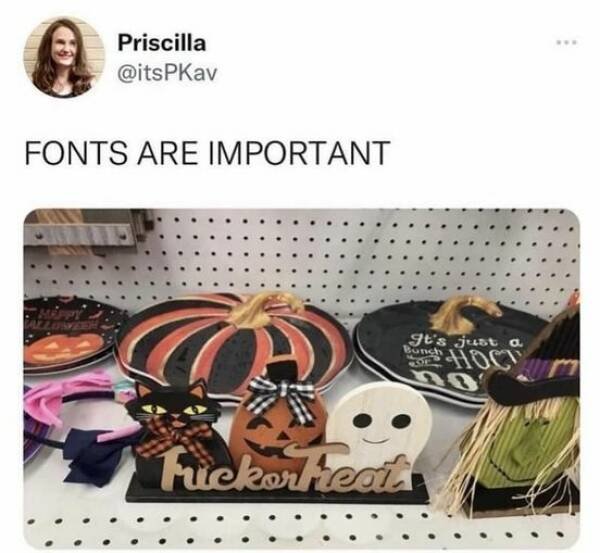
Task: Select the FONTS ARE IMPORTANT tweet text
Action: (x=208, y=153)
